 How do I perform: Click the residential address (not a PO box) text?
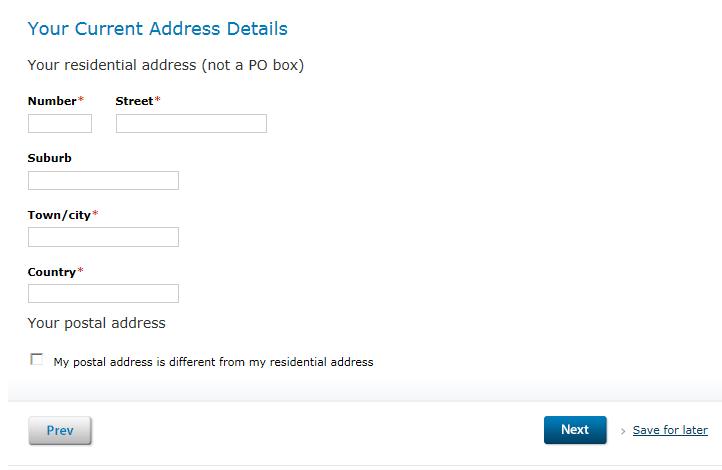pos(166,66)
